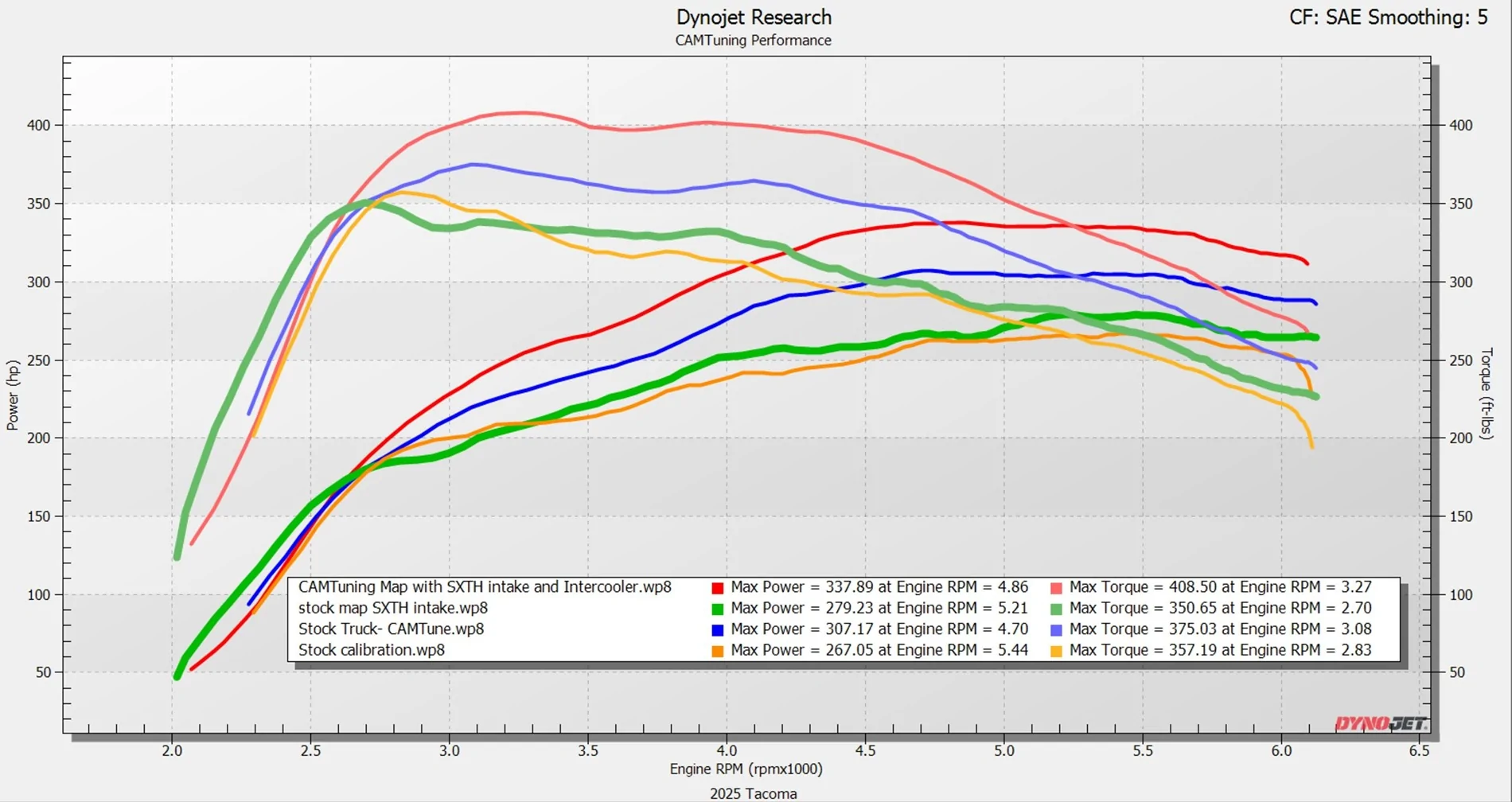Click the '2025 Tacoma' caption below chart
The image size is (1512, 802).
pos(753,793)
